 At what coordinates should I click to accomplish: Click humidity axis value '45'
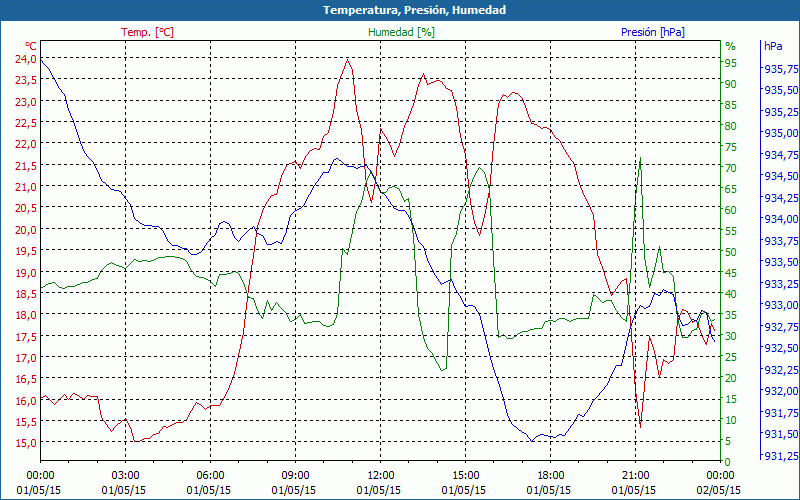[x=731, y=273]
